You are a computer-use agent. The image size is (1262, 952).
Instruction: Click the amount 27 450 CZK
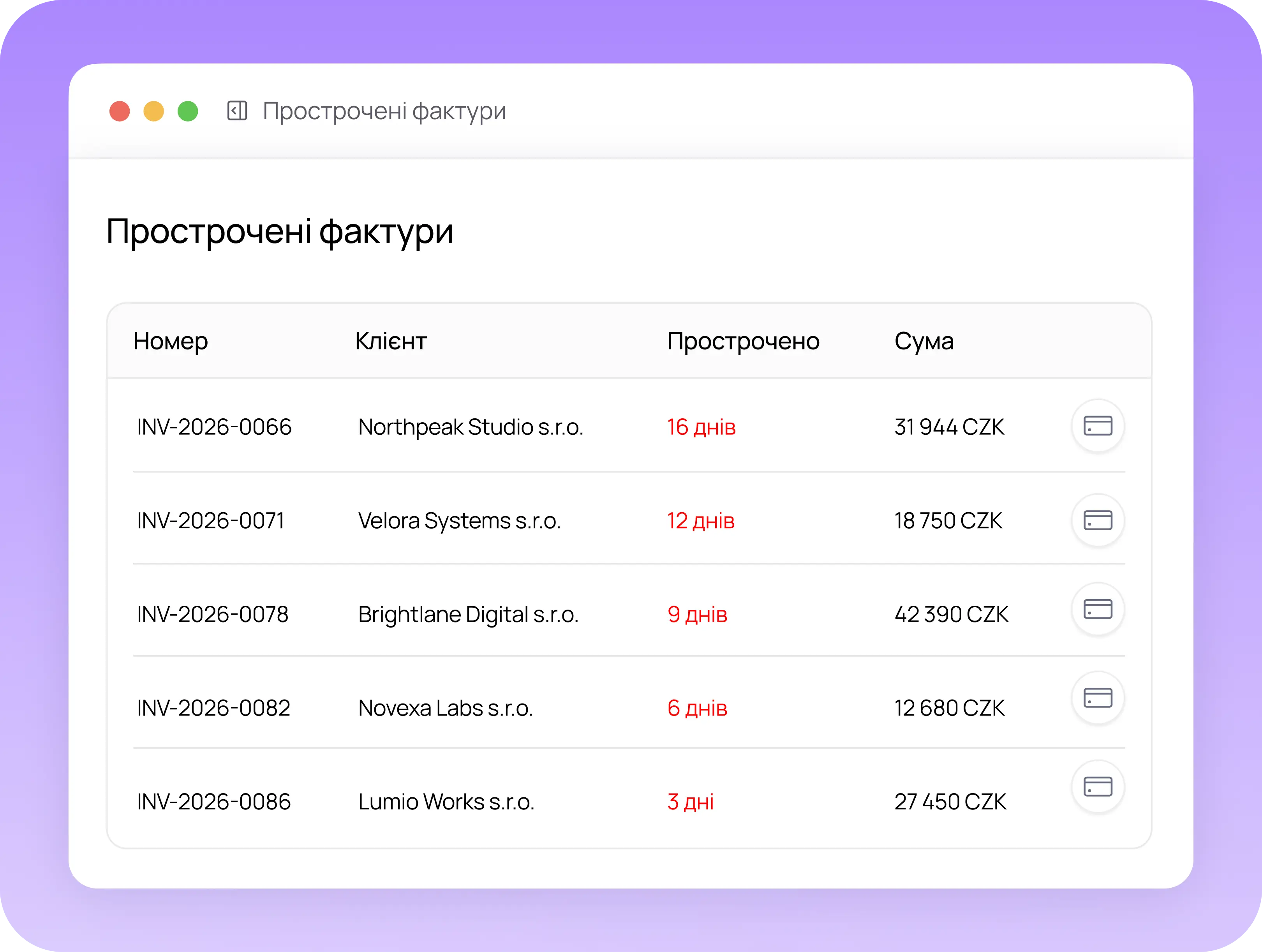pos(950,801)
